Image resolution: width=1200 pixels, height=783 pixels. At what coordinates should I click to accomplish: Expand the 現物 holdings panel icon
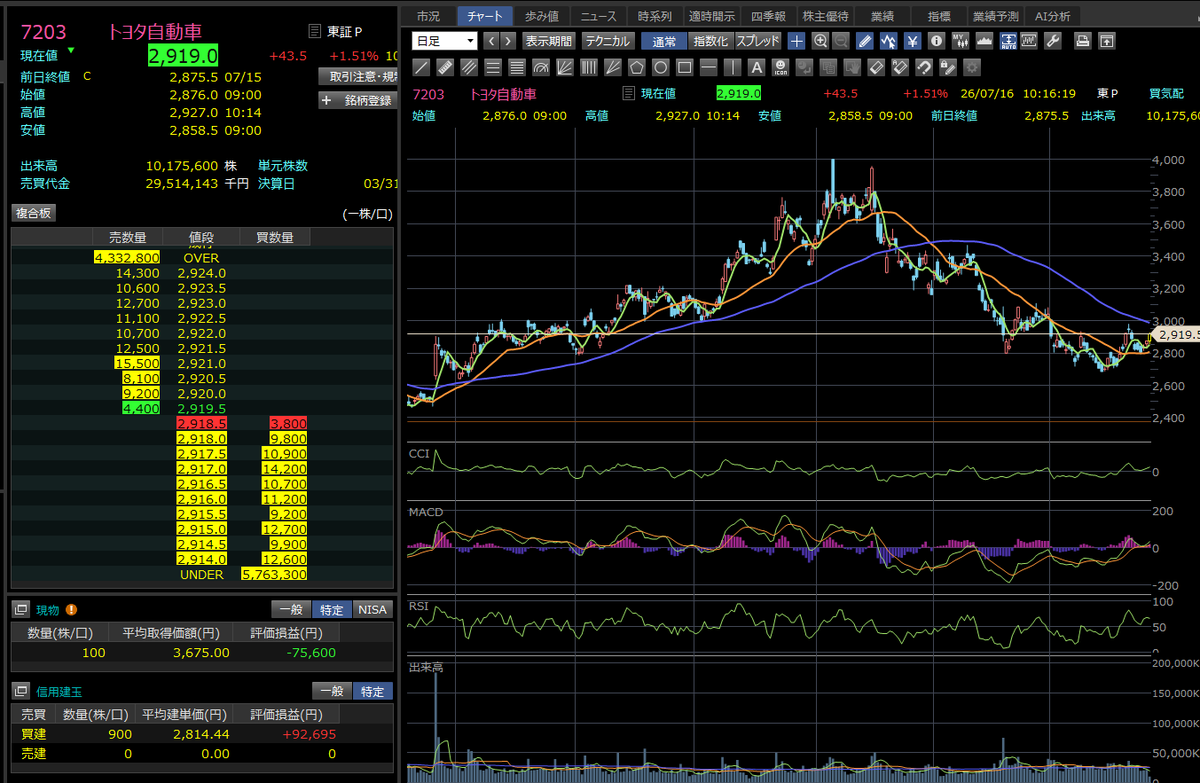(x=21, y=609)
